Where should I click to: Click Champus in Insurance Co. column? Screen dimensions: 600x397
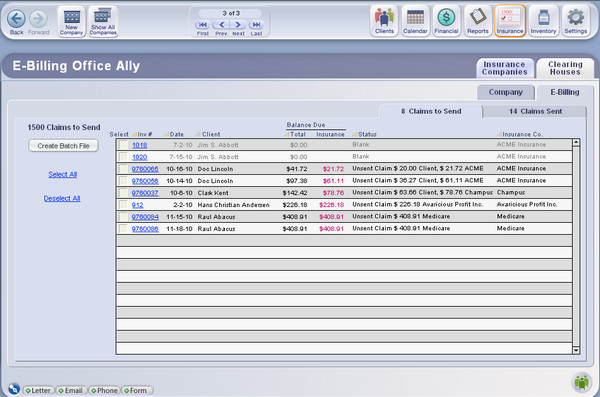coord(511,193)
